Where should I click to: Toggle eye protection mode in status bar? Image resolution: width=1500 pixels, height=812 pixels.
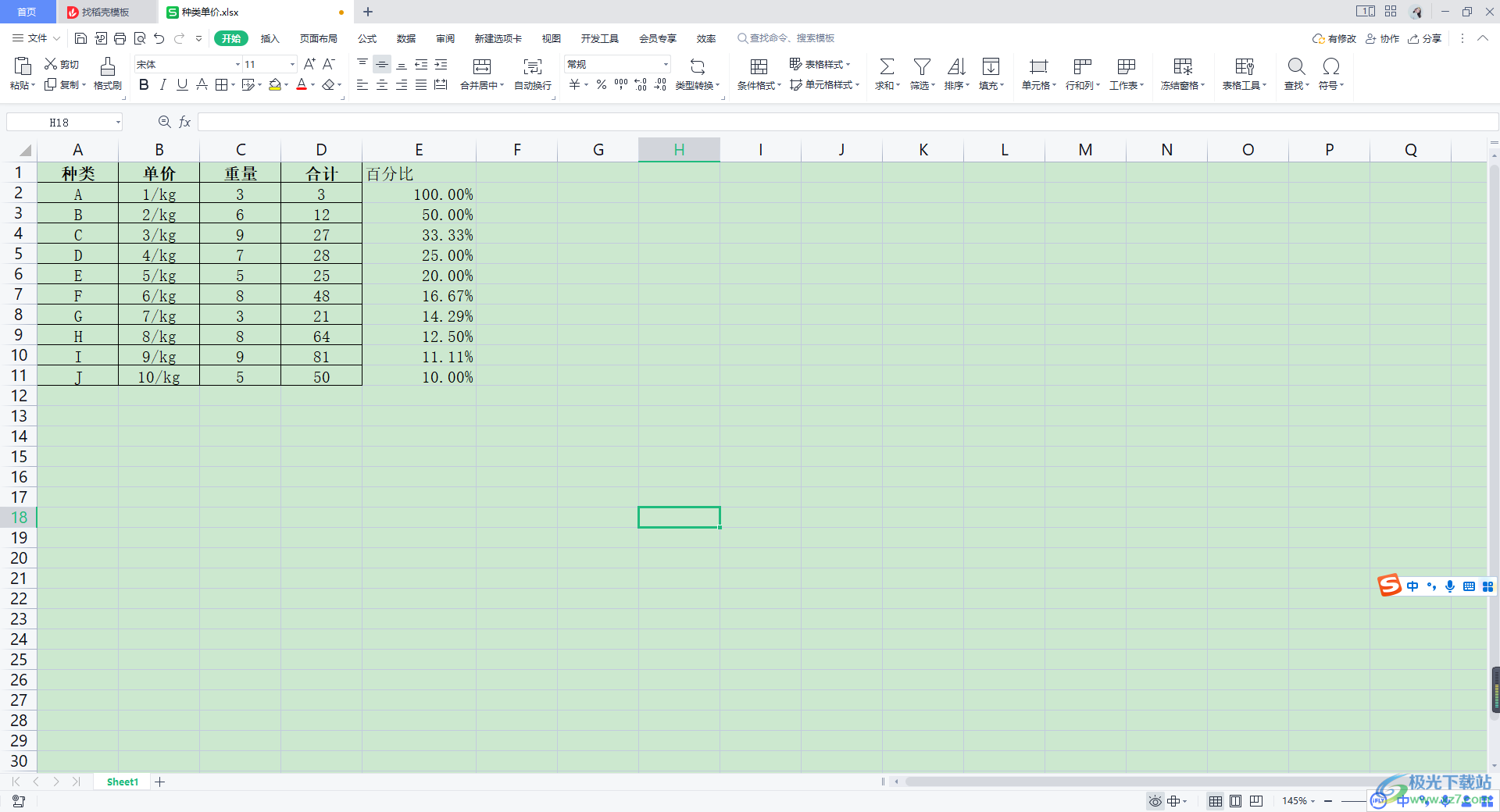1155,801
